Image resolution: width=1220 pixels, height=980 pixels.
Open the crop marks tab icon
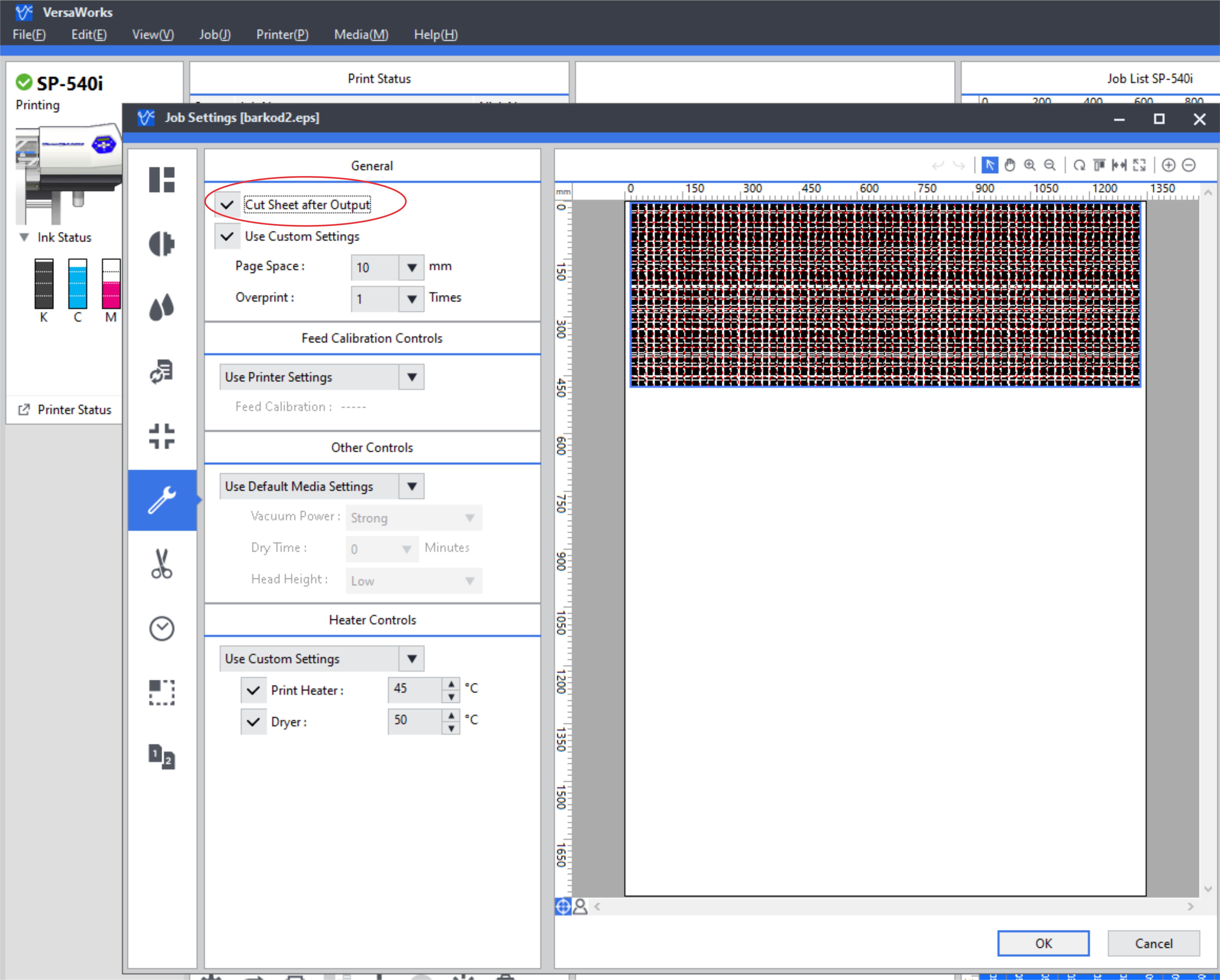coord(162,436)
